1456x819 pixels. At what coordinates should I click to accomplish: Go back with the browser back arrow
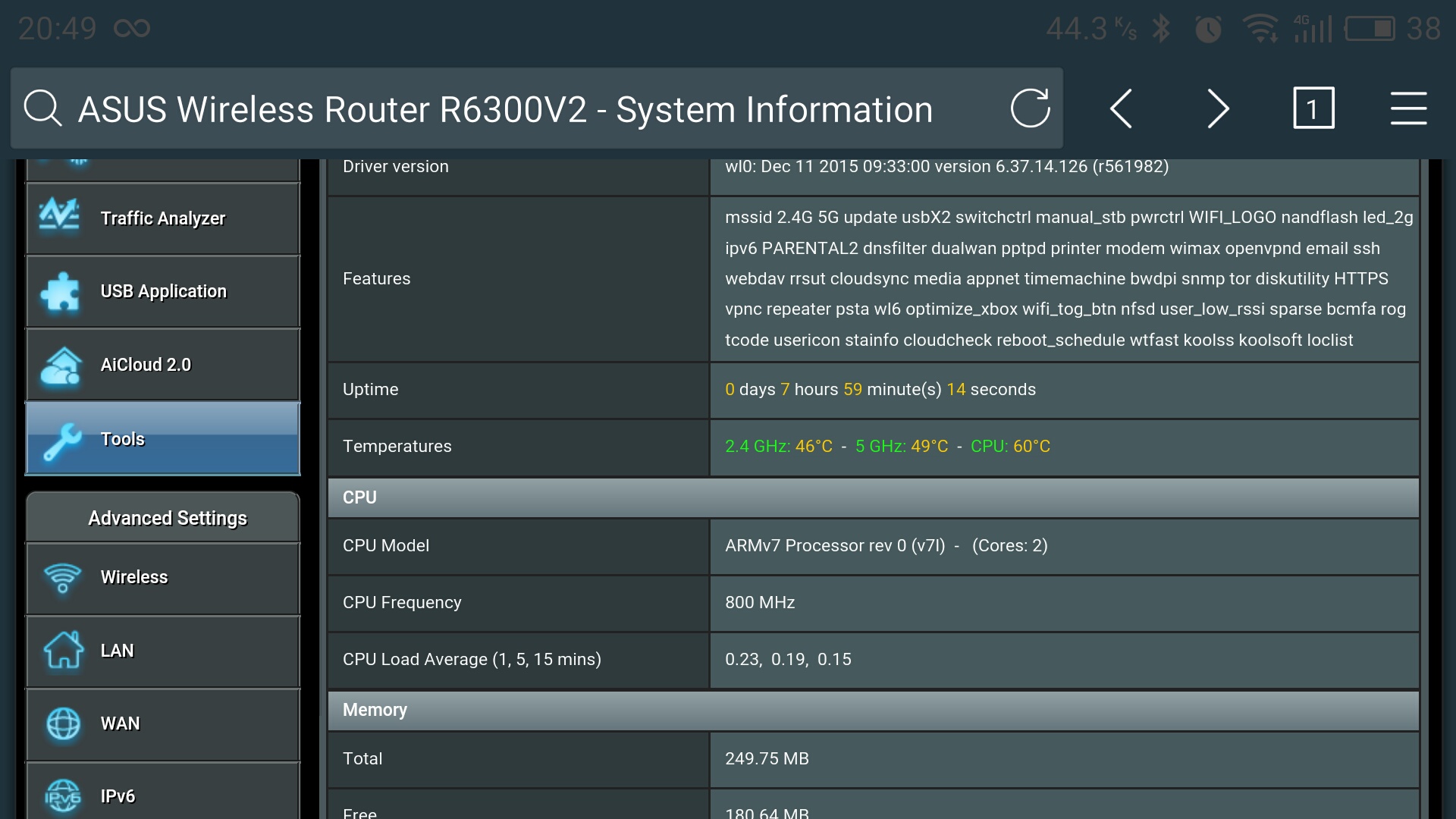[1121, 108]
